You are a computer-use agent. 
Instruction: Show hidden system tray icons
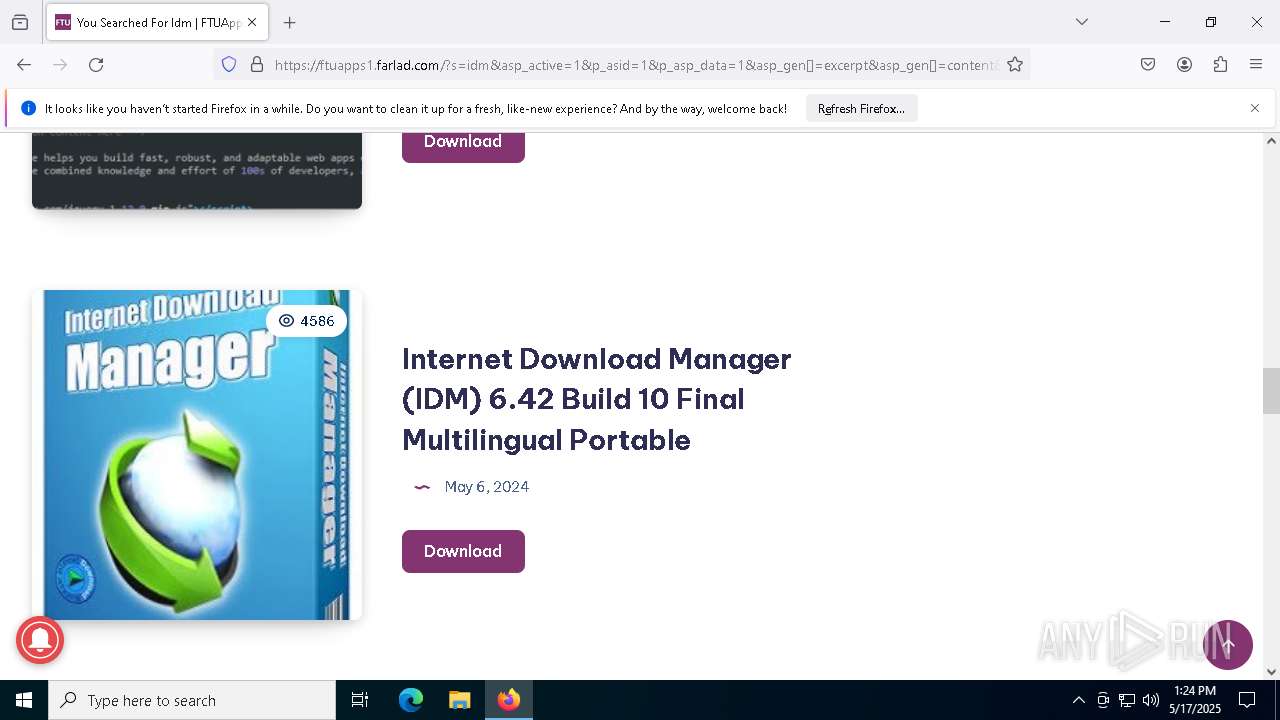coord(1078,700)
